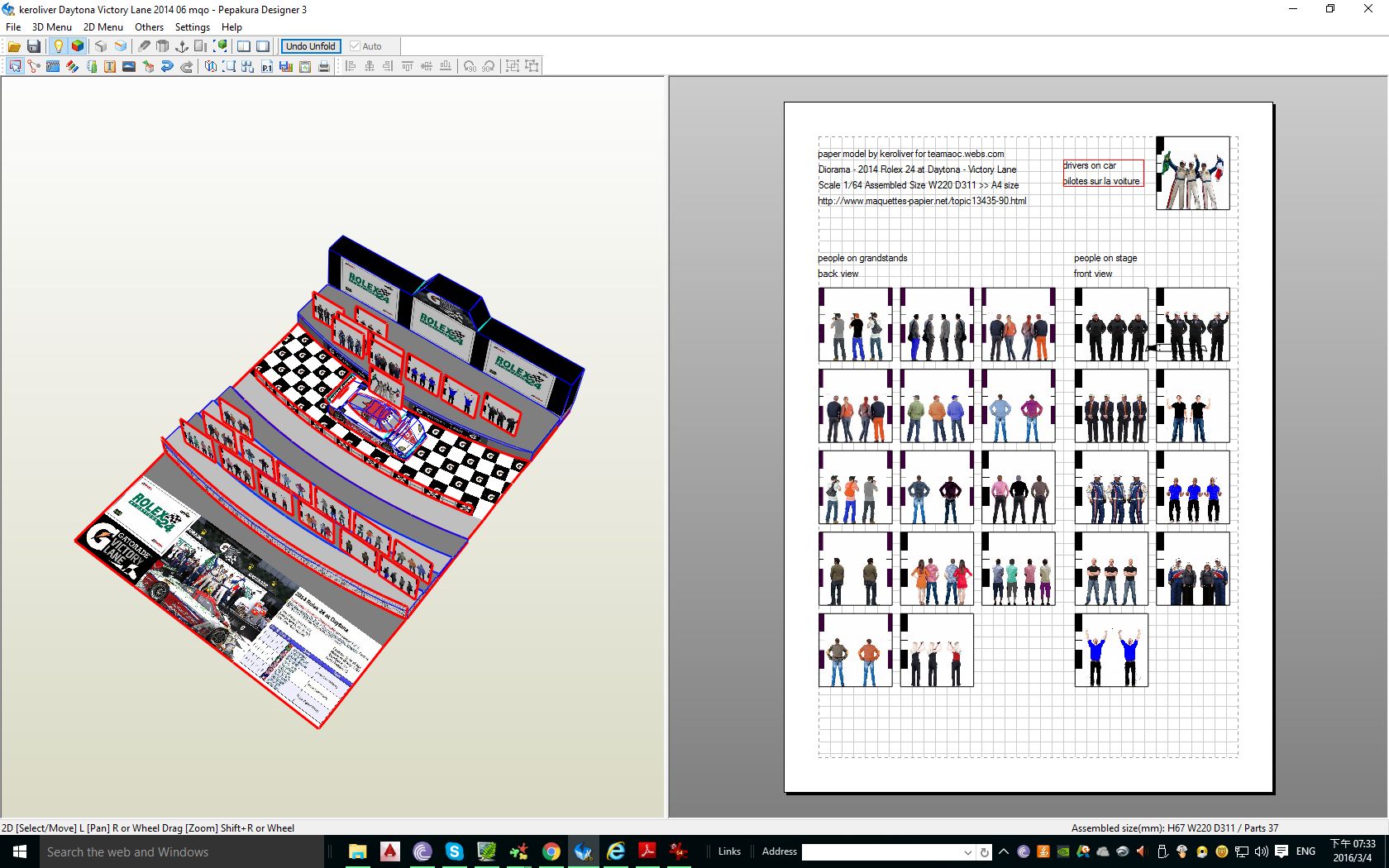Click the taskbar Links toolbar label

coord(729,851)
